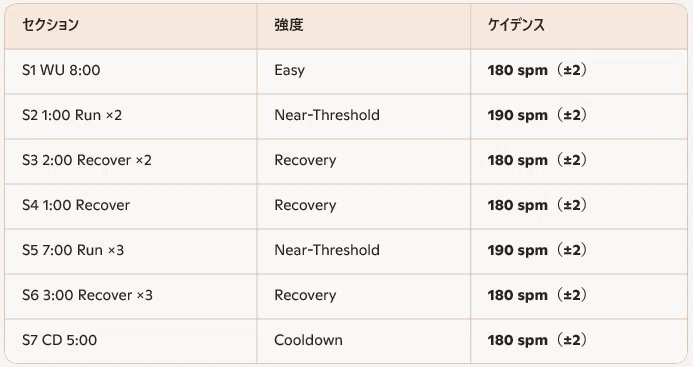This screenshot has width=693, height=367.
Task: Click 190 spm in the S5 row
Action: (518, 250)
